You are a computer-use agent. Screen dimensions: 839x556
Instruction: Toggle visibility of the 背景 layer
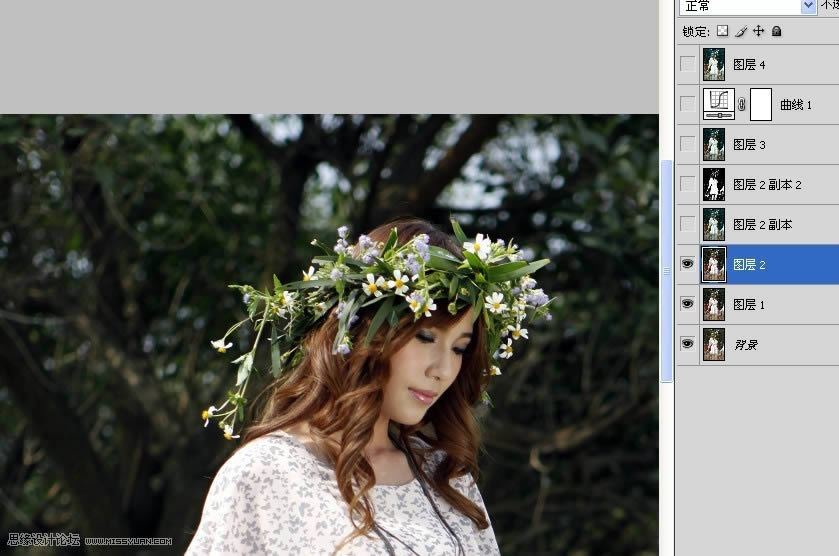687,344
